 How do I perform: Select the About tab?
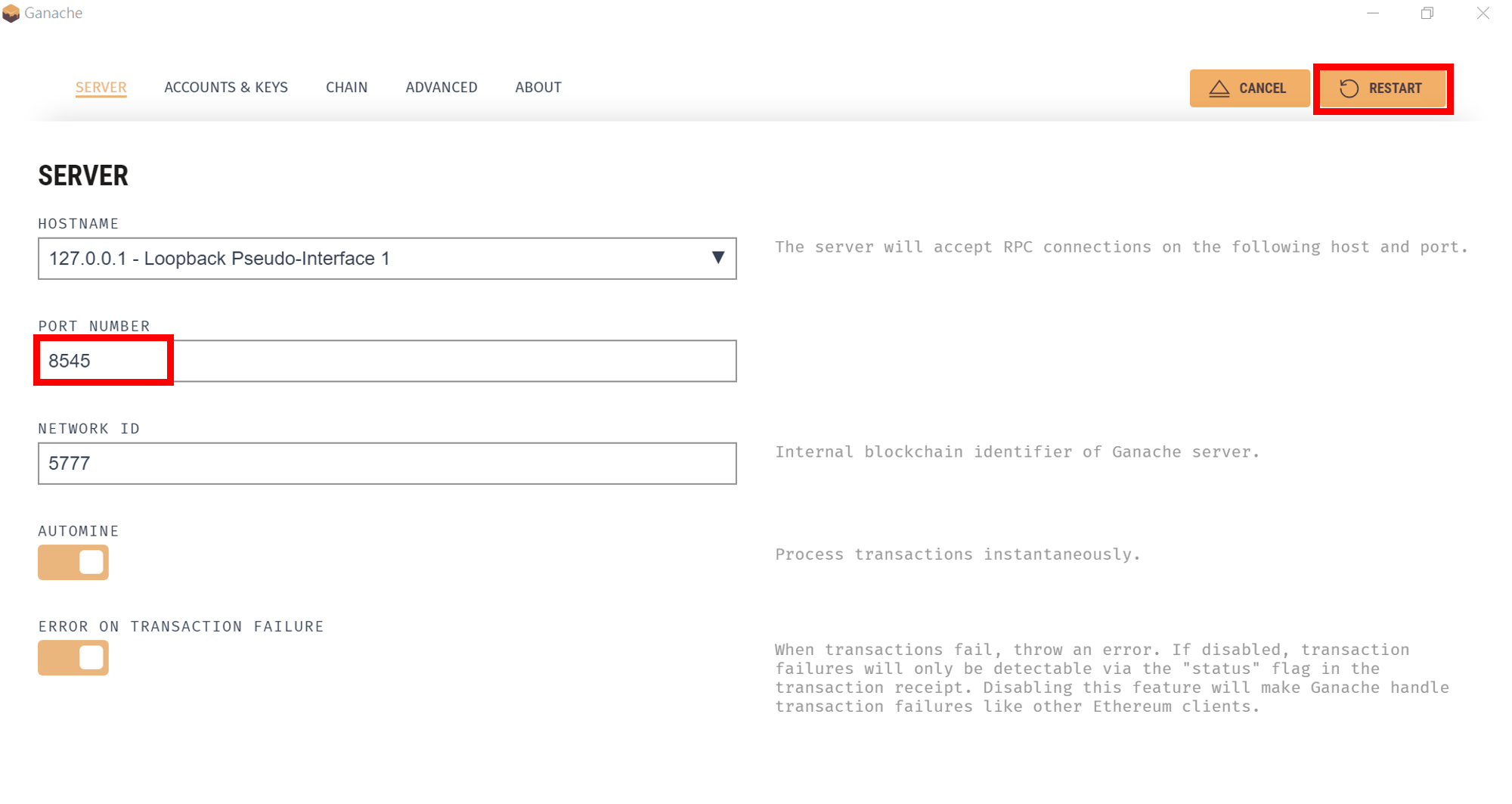point(538,87)
